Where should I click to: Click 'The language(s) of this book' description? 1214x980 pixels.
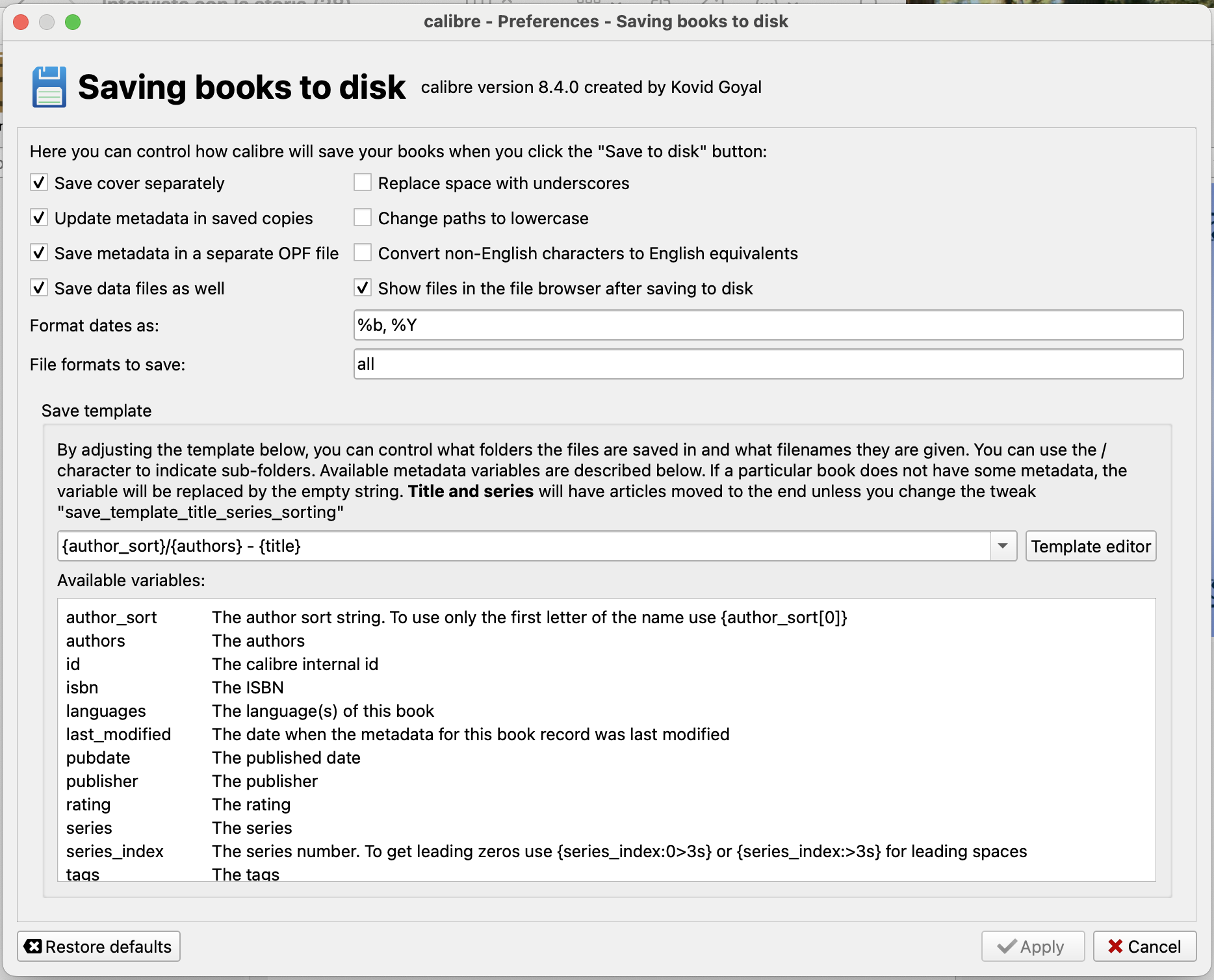tap(323, 711)
